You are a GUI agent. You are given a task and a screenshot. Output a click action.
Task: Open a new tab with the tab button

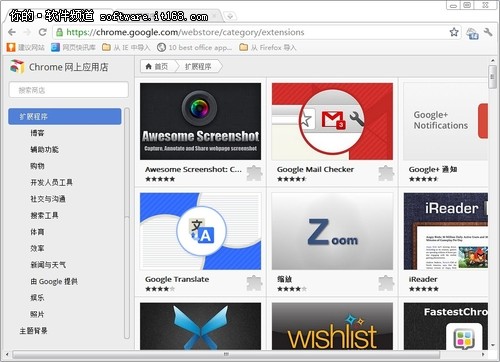[x=229, y=15]
